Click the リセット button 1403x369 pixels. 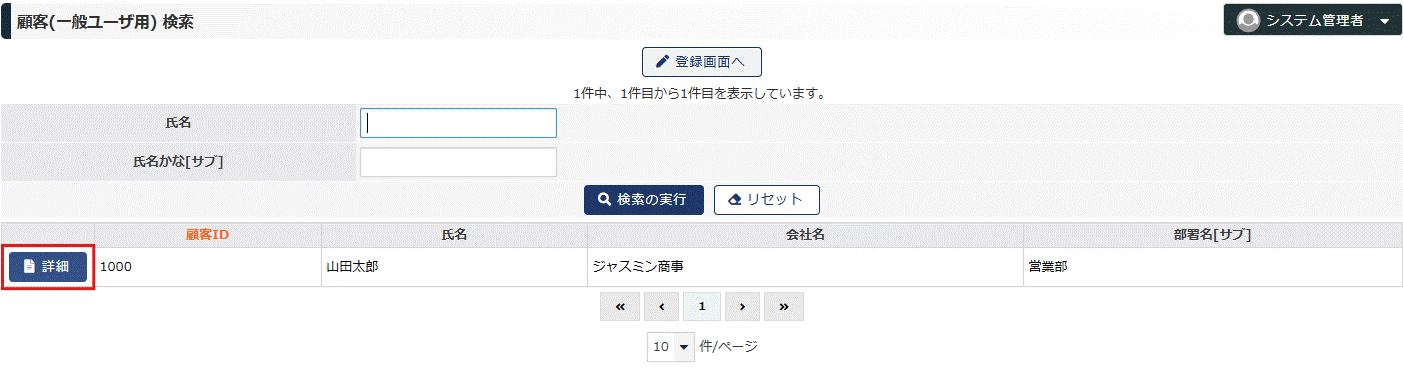[766, 199]
